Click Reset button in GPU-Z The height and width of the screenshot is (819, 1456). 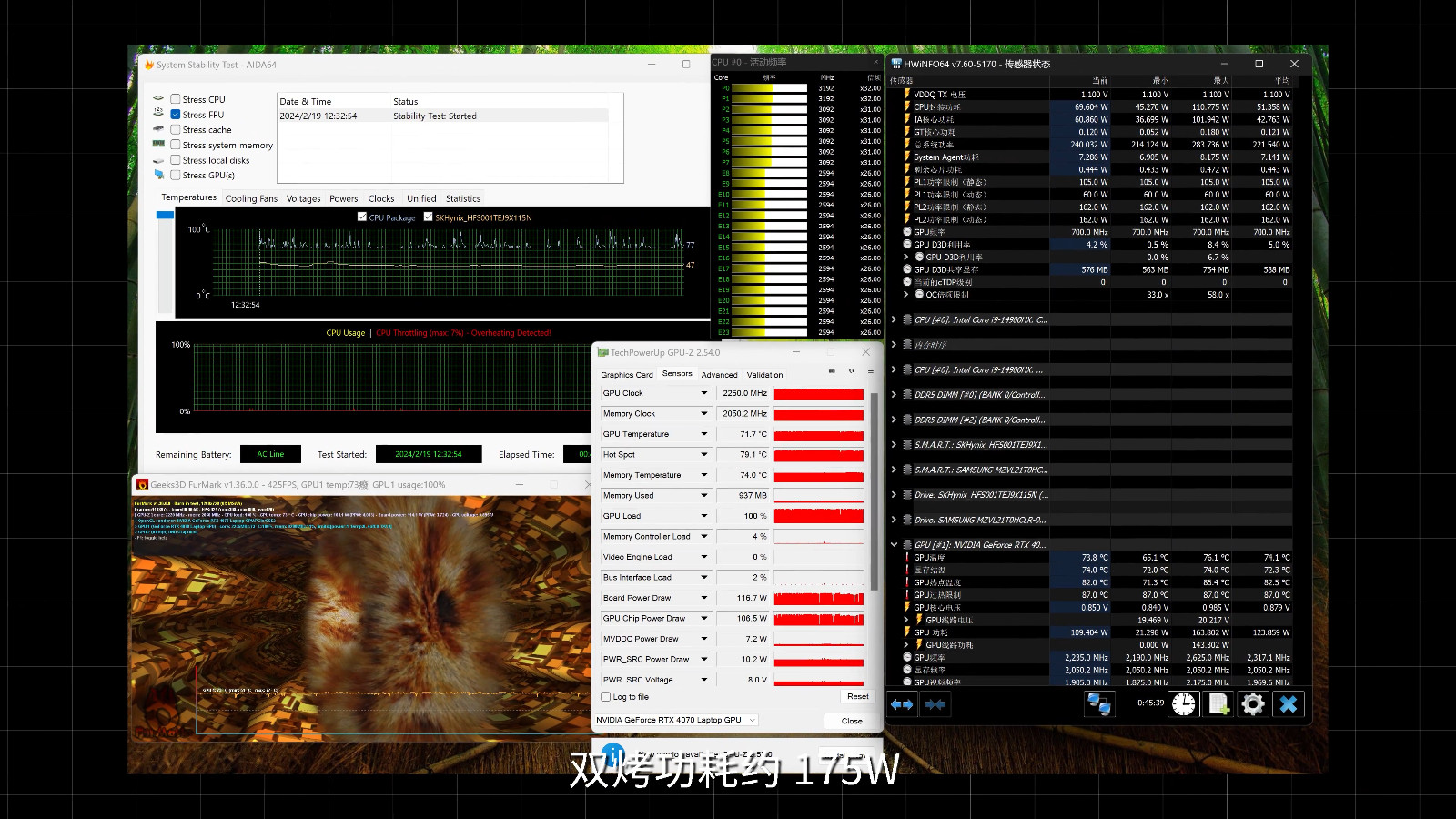[x=857, y=696]
